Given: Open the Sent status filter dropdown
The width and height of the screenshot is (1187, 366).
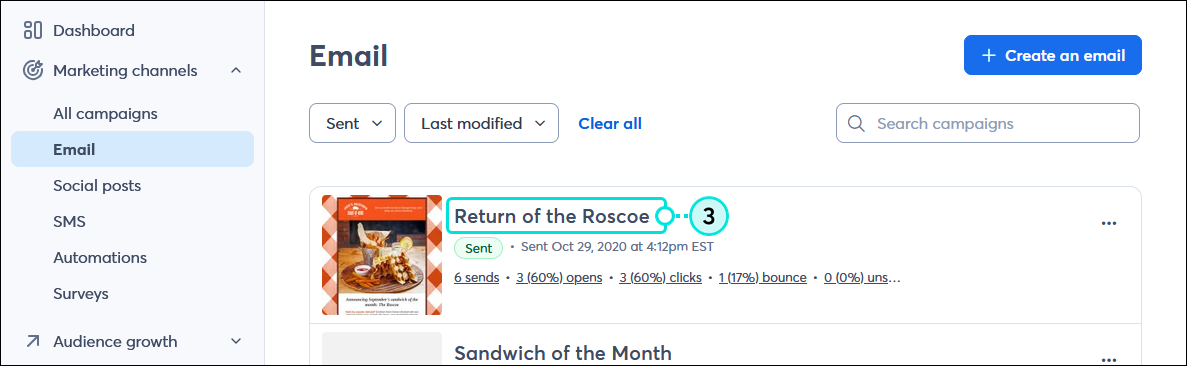Looking at the screenshot, I should pyautogui.click(x=352, y=124).
